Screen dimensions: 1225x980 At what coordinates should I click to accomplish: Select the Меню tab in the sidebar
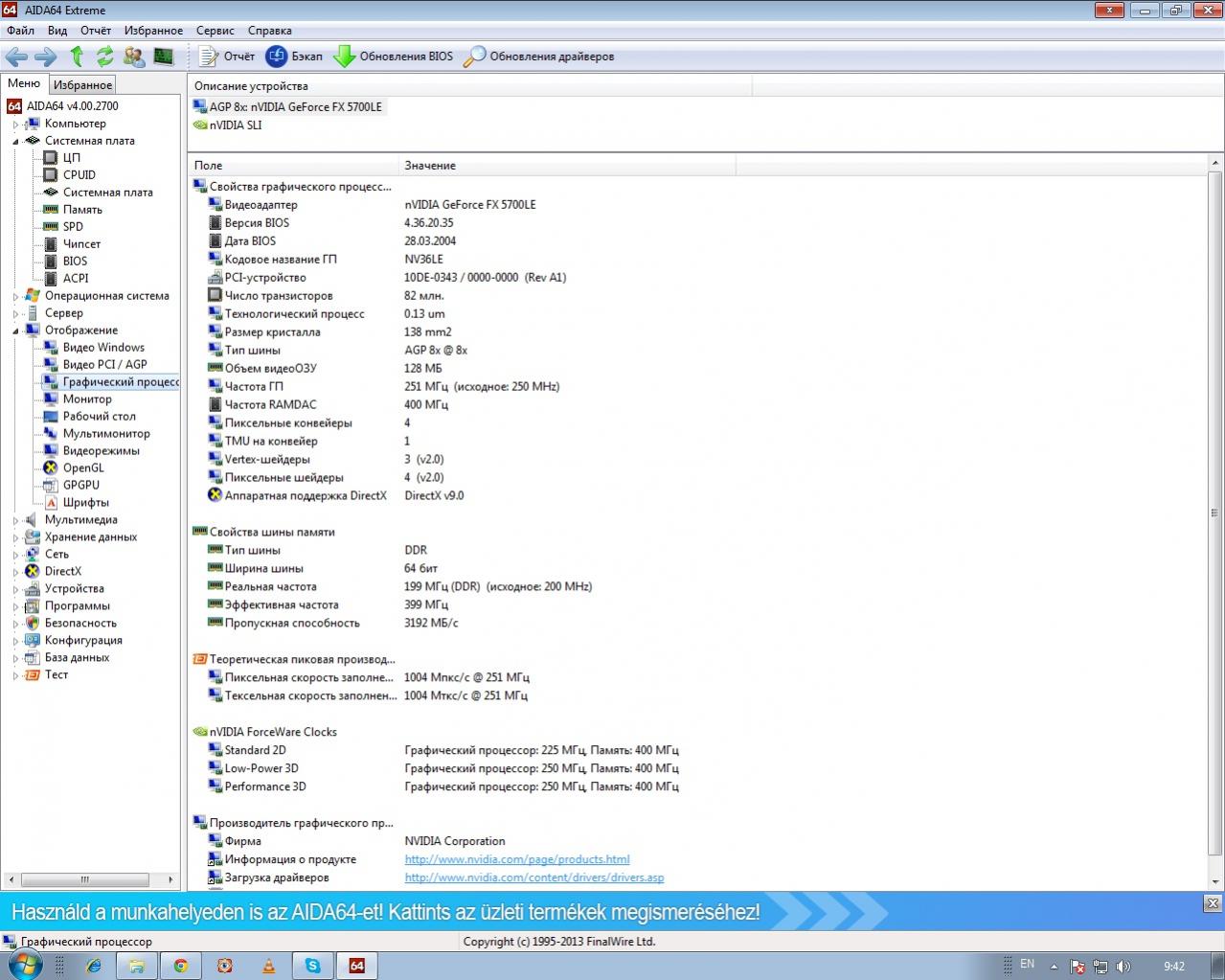point(24,84)
